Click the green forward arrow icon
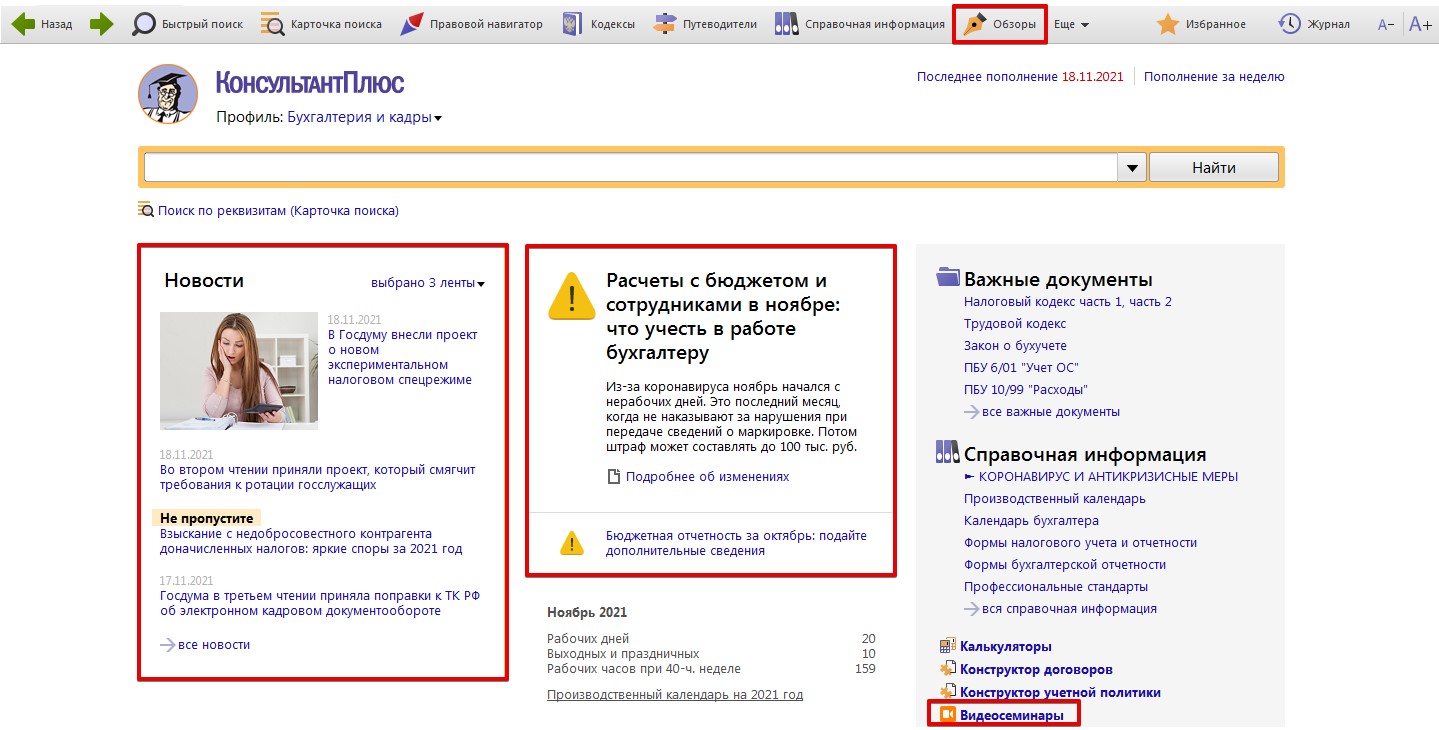This screenshot has width=1439, height=730. pos(102,24)
